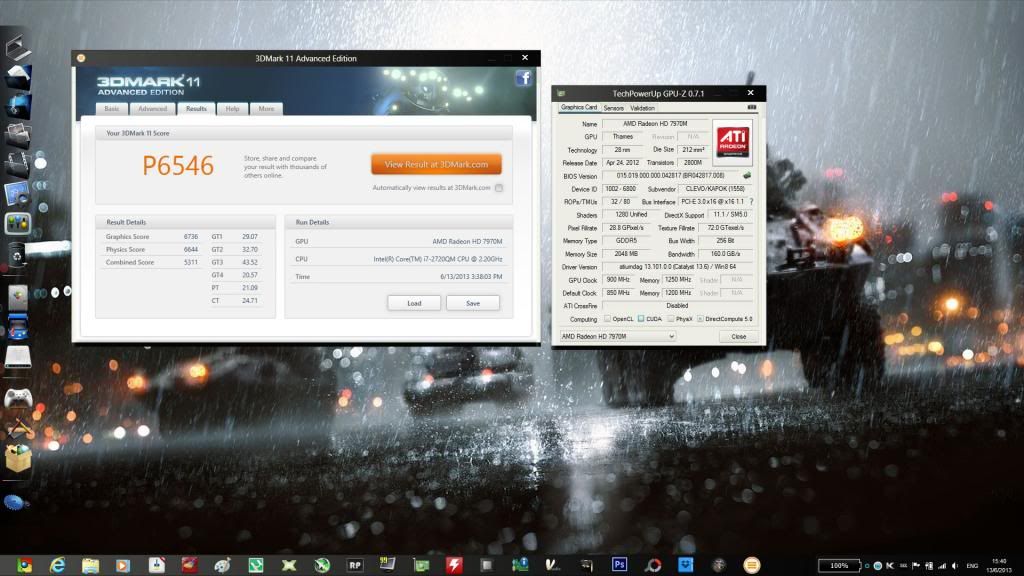The width and height of the screenshot is (1024, 576).
Task: Open Internet Explorer from the taskbar
Action: point(57,565)
